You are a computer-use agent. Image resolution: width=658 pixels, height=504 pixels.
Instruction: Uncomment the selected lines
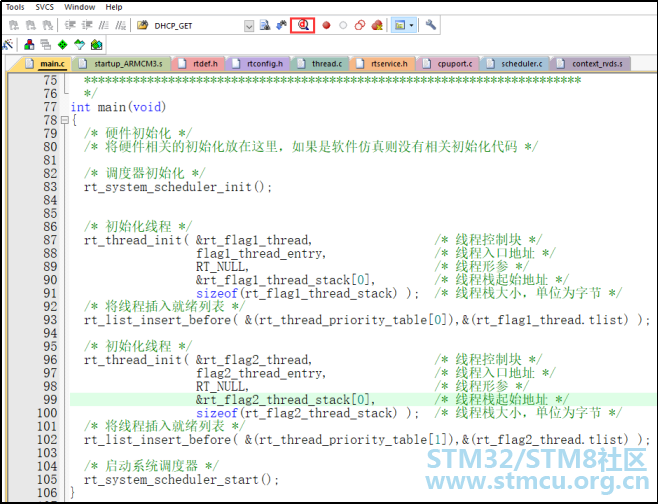120,26
